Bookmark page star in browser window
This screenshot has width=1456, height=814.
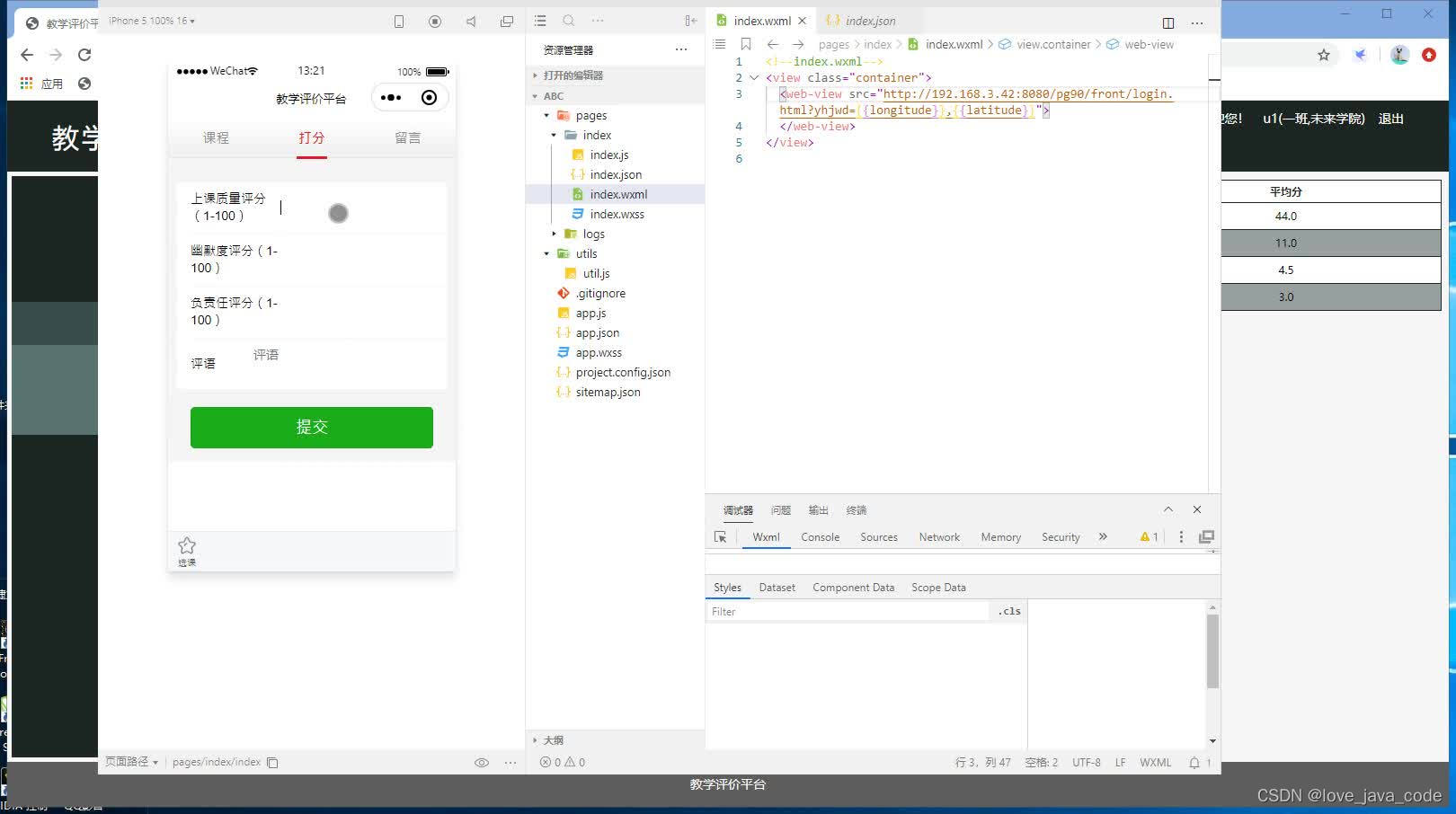coord(1324,55)
